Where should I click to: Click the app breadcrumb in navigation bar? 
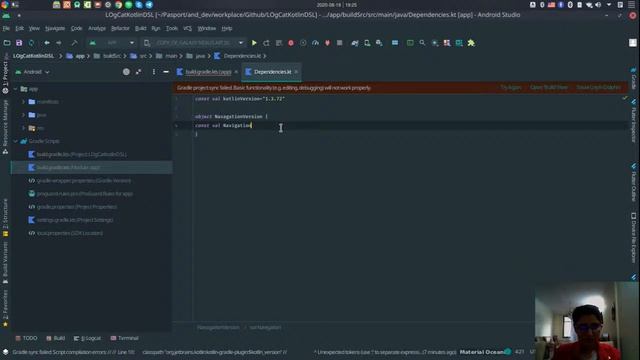(76, 56)
